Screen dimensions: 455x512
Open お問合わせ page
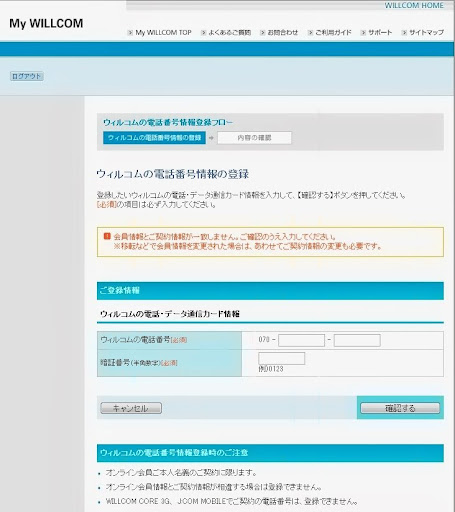coord(283,32)
